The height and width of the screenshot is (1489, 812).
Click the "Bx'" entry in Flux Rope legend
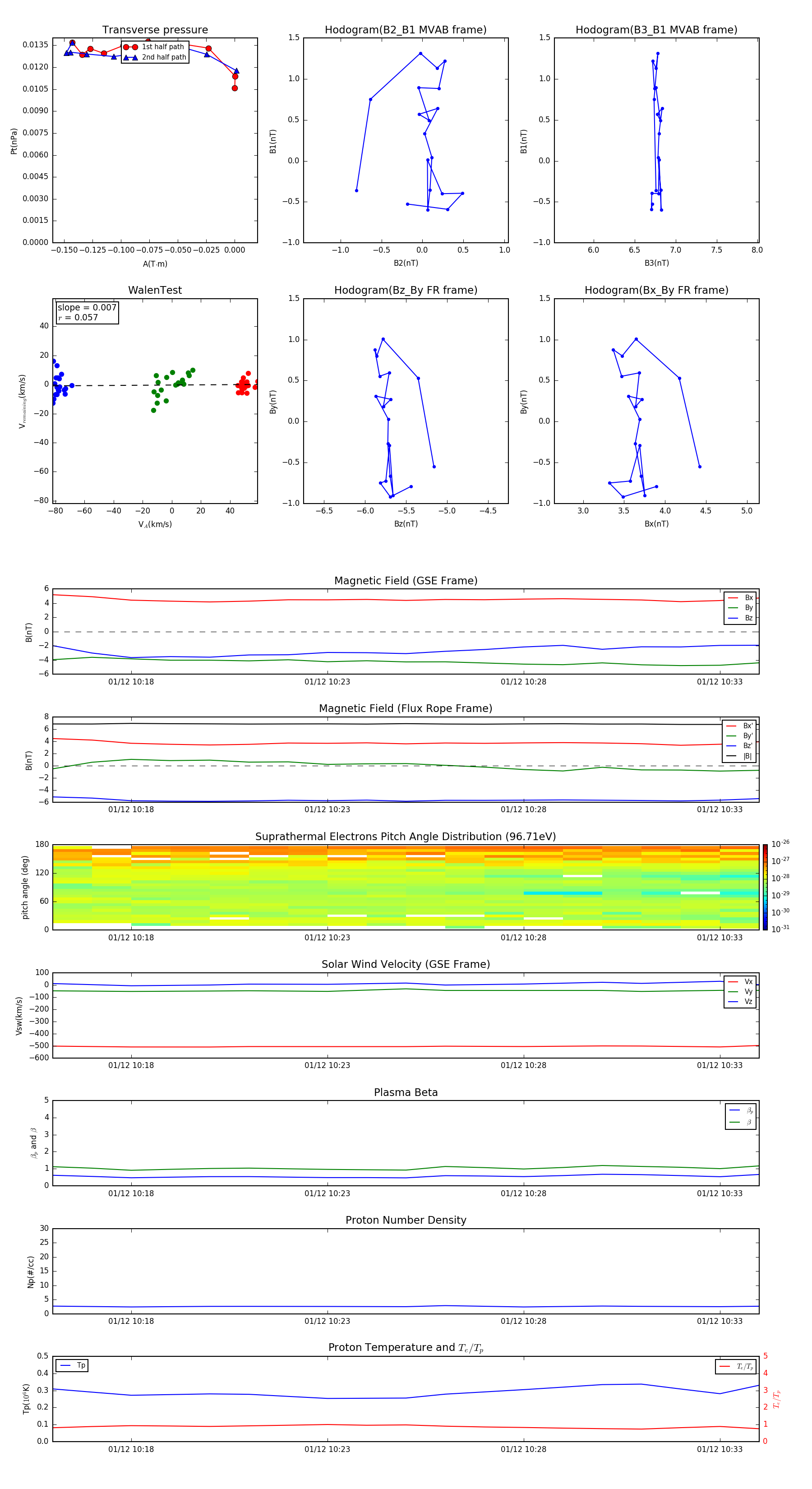[740, 726]
